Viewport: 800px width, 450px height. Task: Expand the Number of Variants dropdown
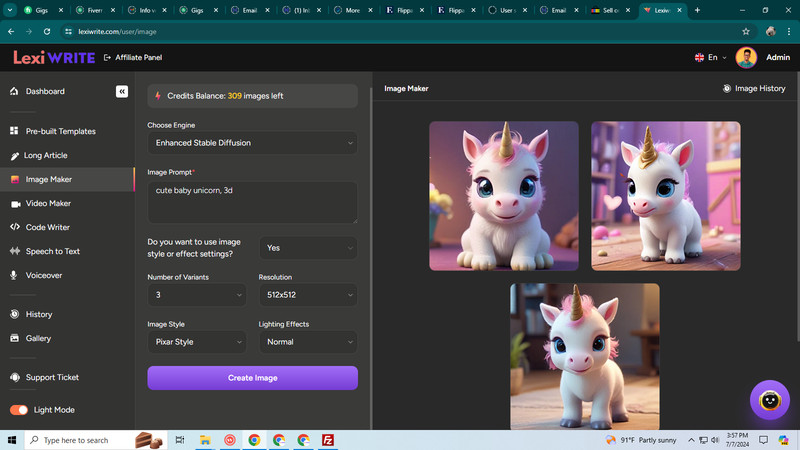coord(197,295)
